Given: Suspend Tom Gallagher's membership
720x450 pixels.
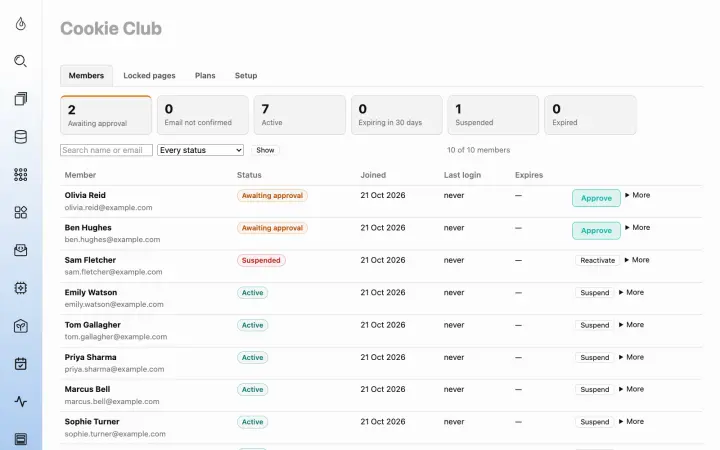Looking at the screenshot, I should pyautogui.click(x=595, y=325).
